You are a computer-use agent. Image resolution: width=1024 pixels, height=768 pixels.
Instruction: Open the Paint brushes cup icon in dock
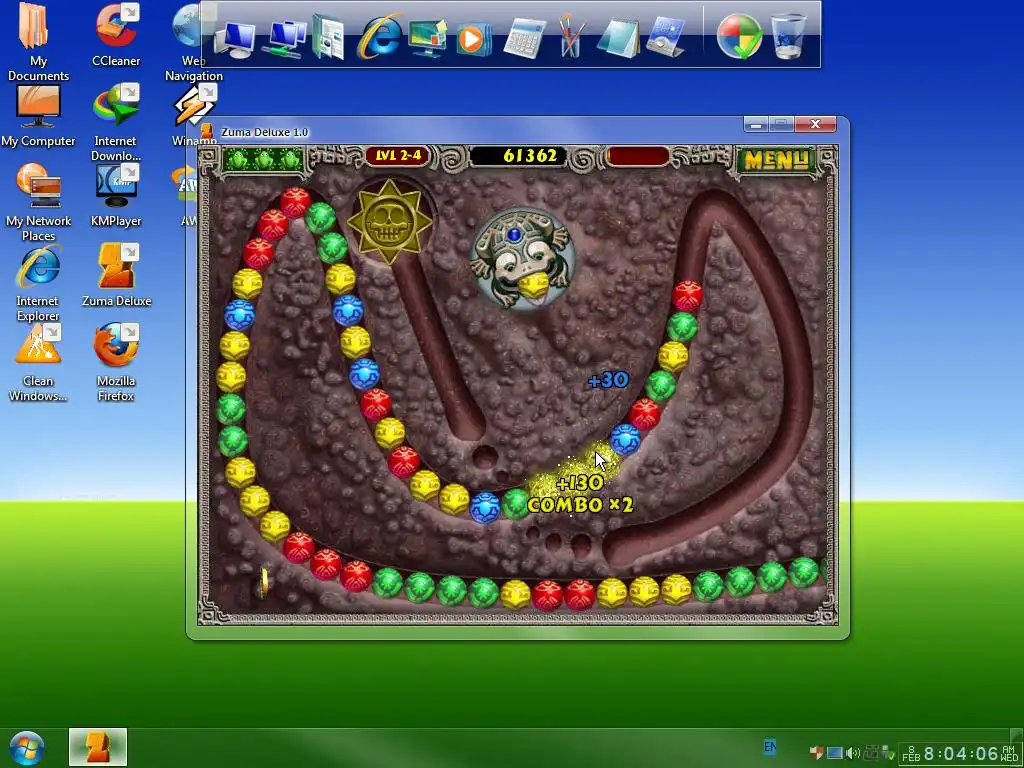pos(570,36)
